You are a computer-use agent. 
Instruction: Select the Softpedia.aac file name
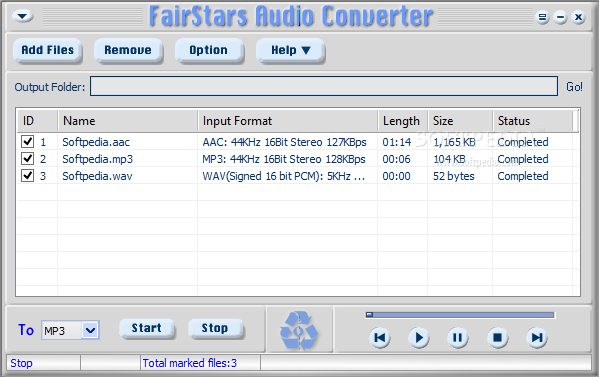(x=96, y=142)
